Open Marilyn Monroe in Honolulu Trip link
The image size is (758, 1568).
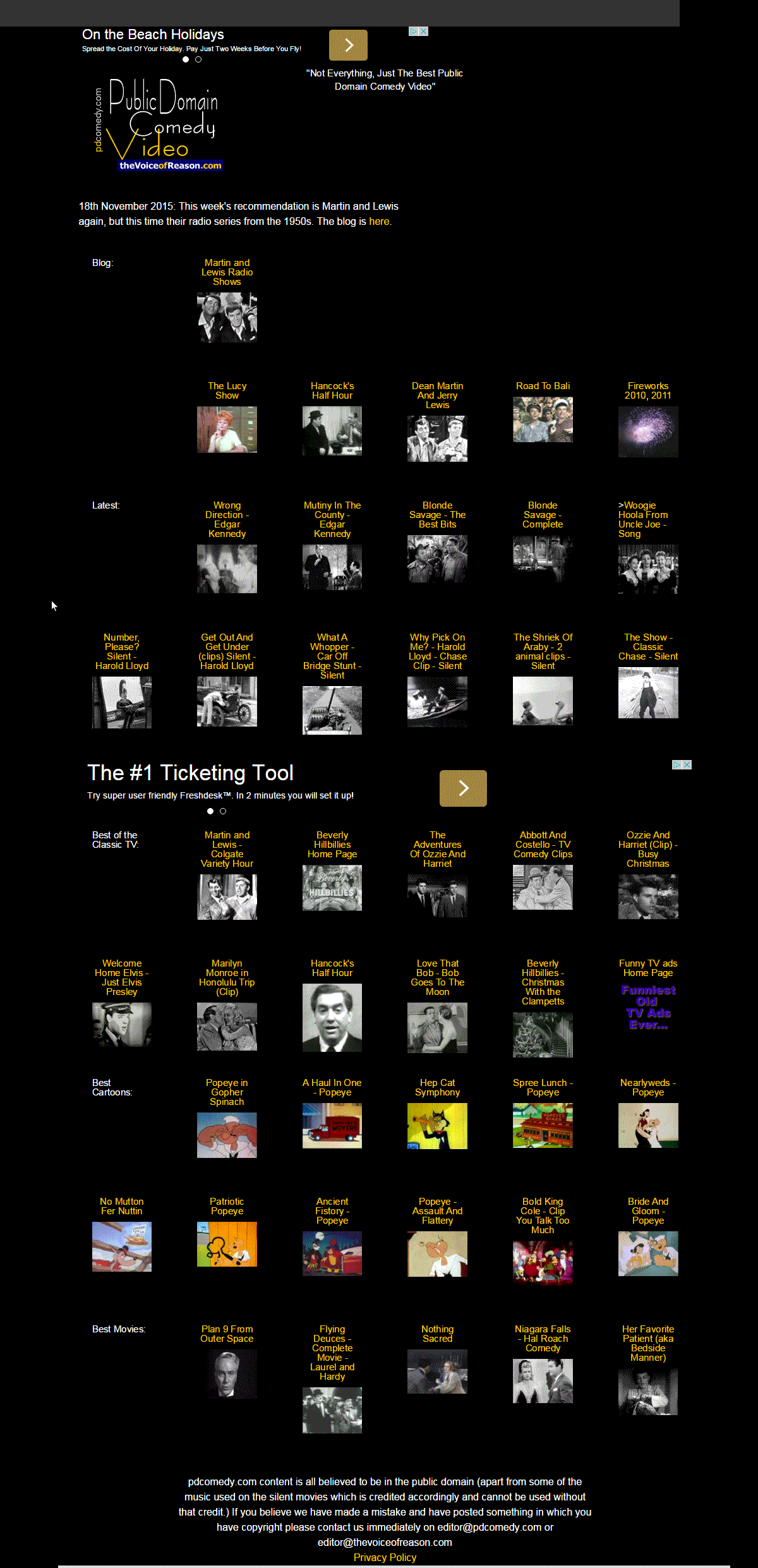click(227, 977)
